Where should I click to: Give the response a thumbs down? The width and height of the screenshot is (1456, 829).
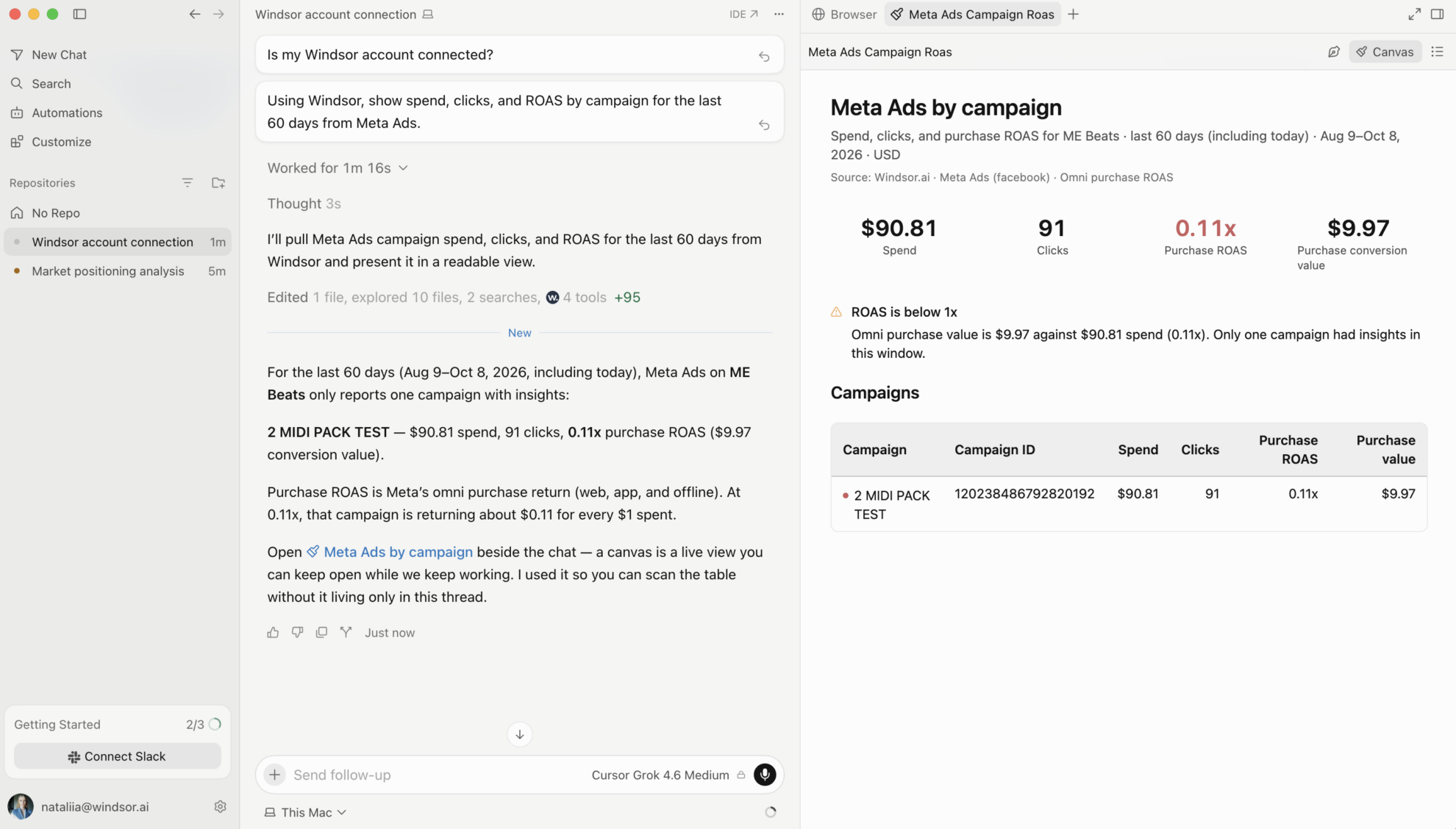point(297,632)
